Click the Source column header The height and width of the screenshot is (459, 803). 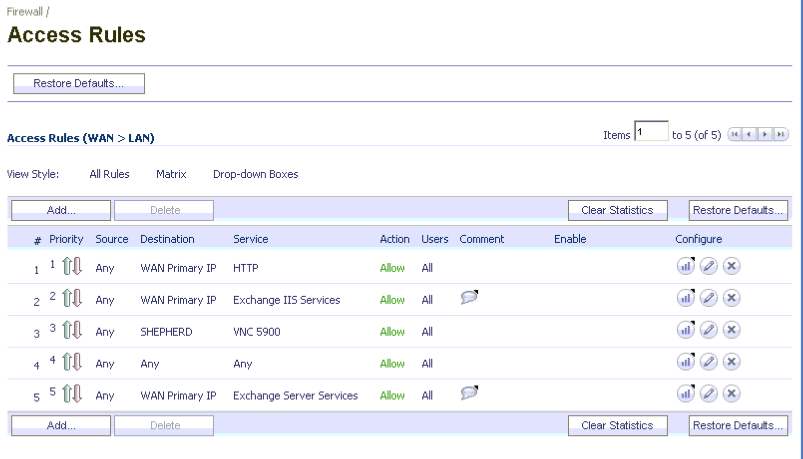[x=112, y=239]
